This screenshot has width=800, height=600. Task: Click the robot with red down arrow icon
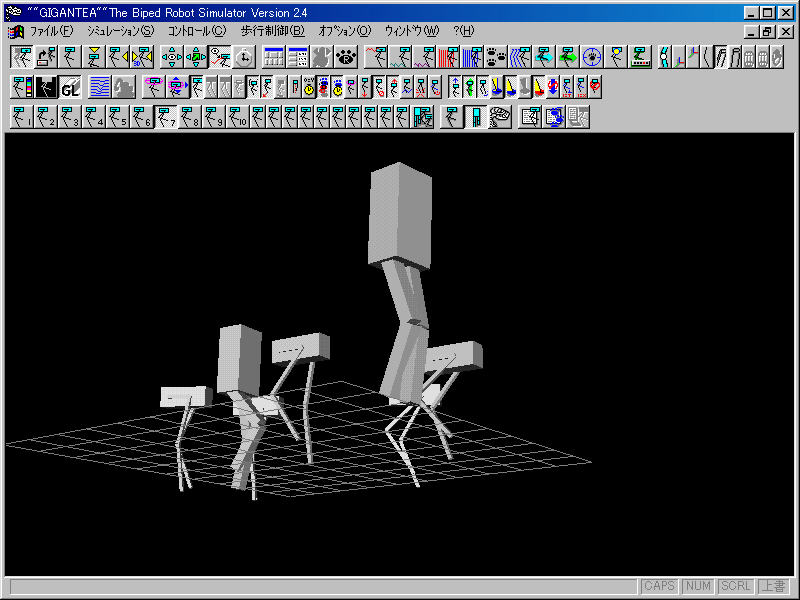coord(364,87)
